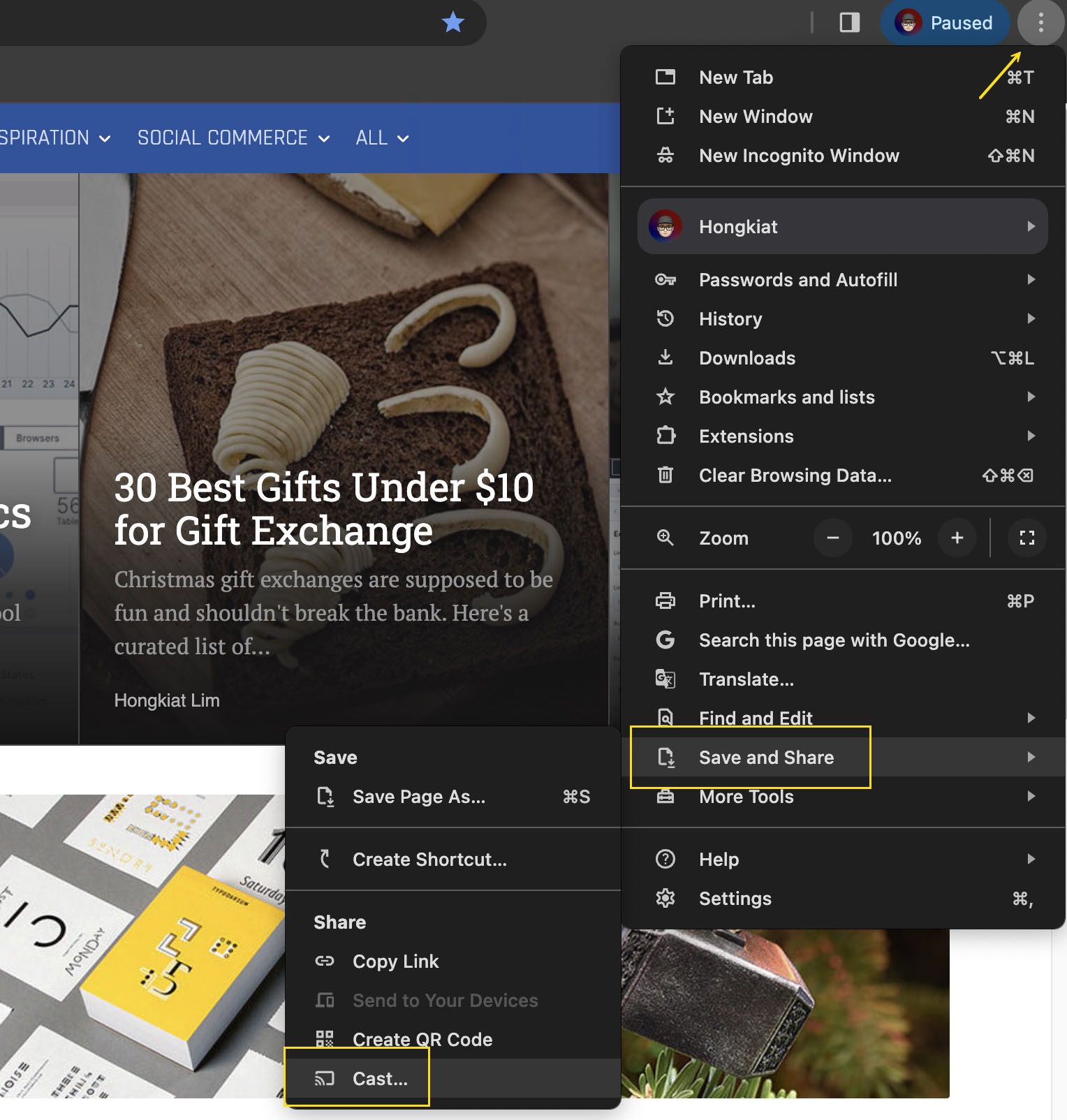Choose Save Page As option
This screenshot has width=1067, height=1120.
tap(453, 797)
